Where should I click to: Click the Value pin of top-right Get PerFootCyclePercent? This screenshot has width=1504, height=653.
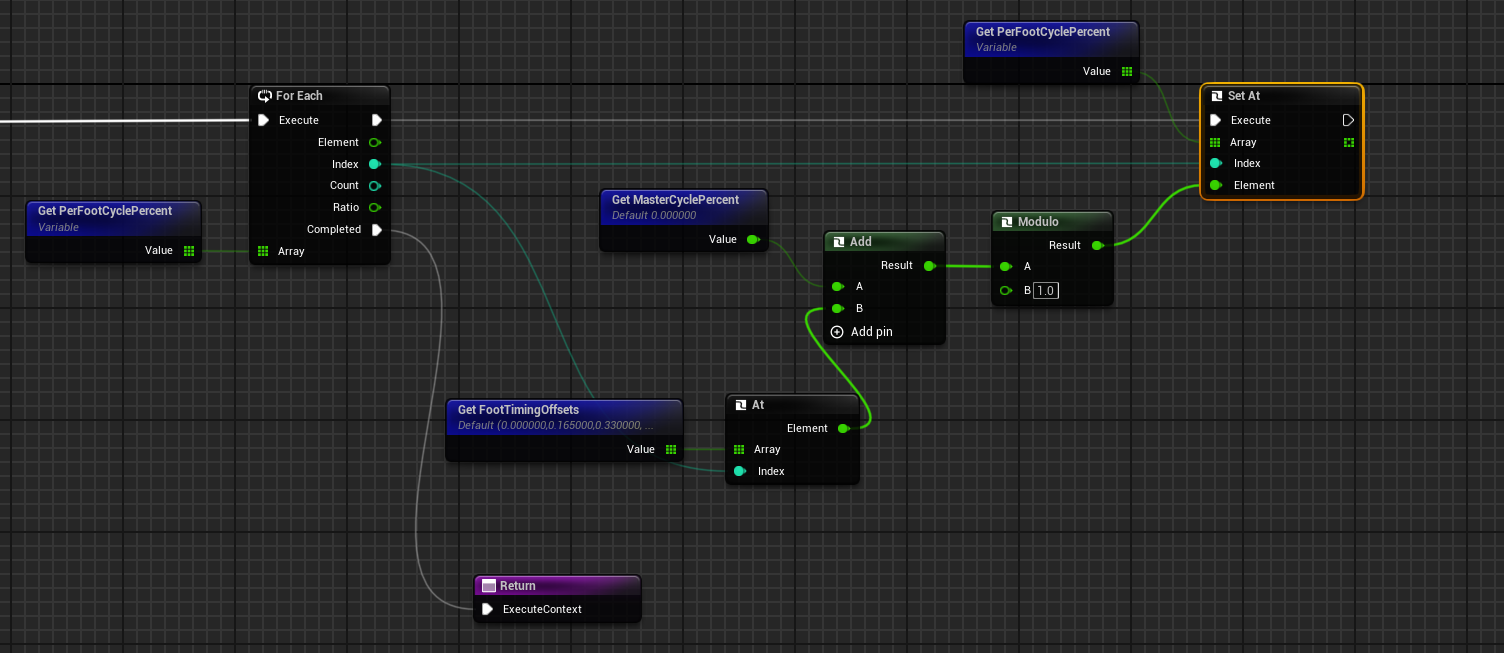pos(1127,71)
